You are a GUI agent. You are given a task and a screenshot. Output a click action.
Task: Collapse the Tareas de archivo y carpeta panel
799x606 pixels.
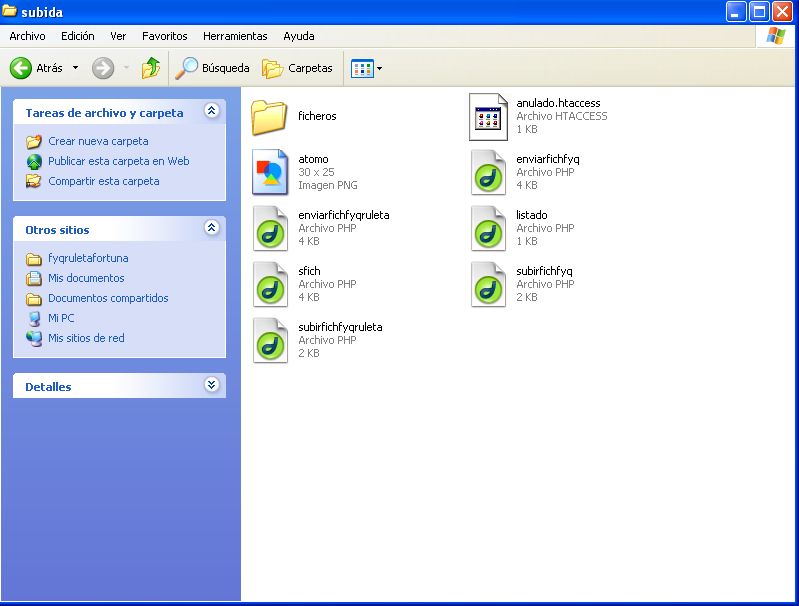click(211, 112)
